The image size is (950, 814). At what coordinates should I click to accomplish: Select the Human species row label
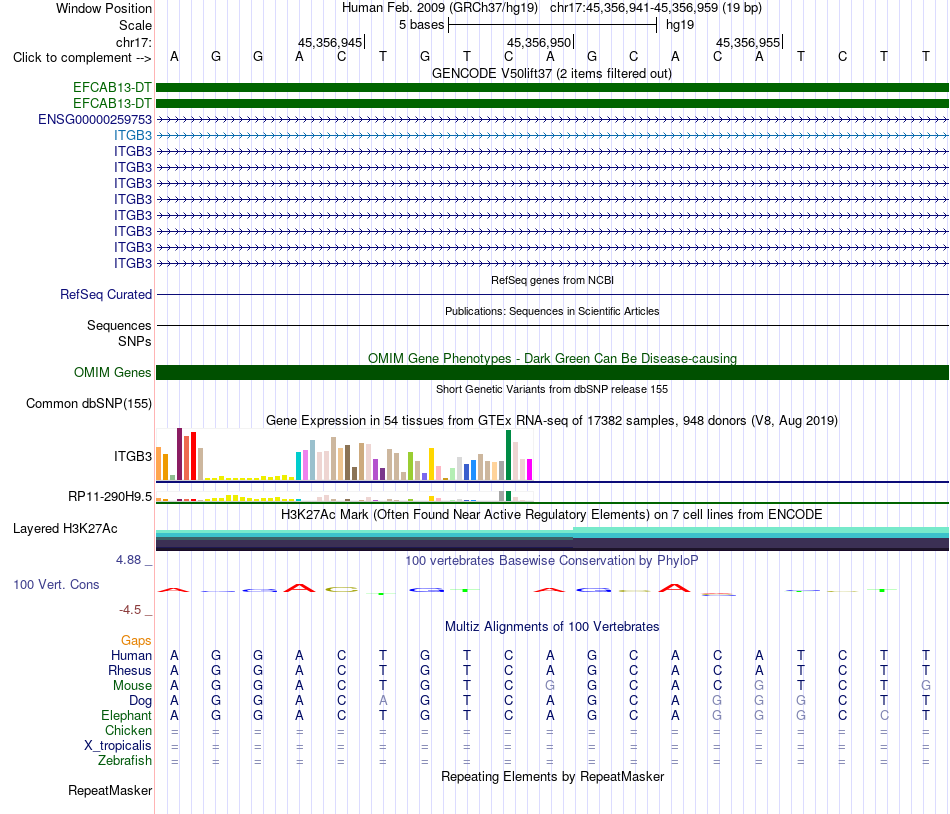point(131,655)
